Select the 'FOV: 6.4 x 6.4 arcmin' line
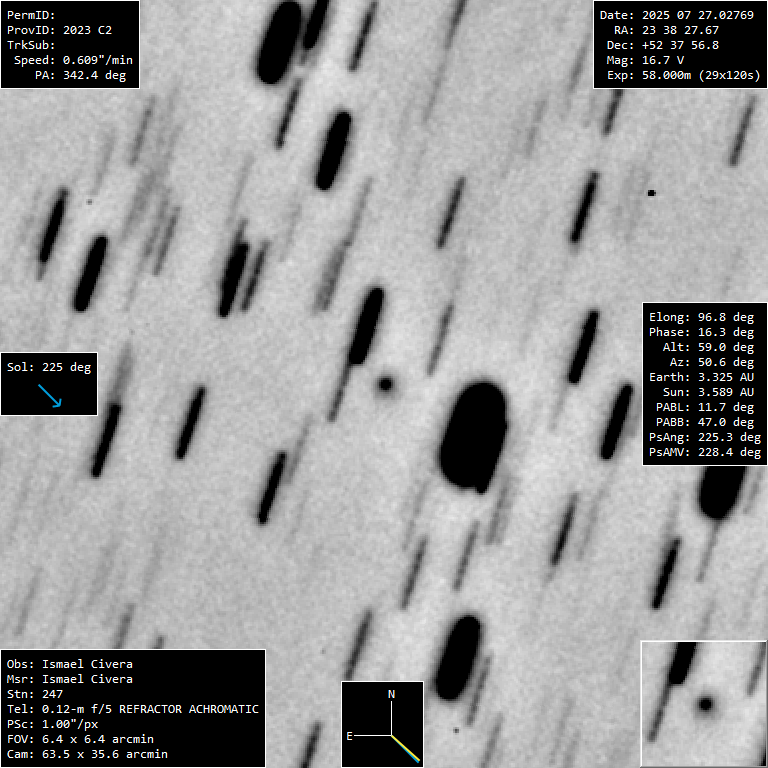 click(80, 739)
